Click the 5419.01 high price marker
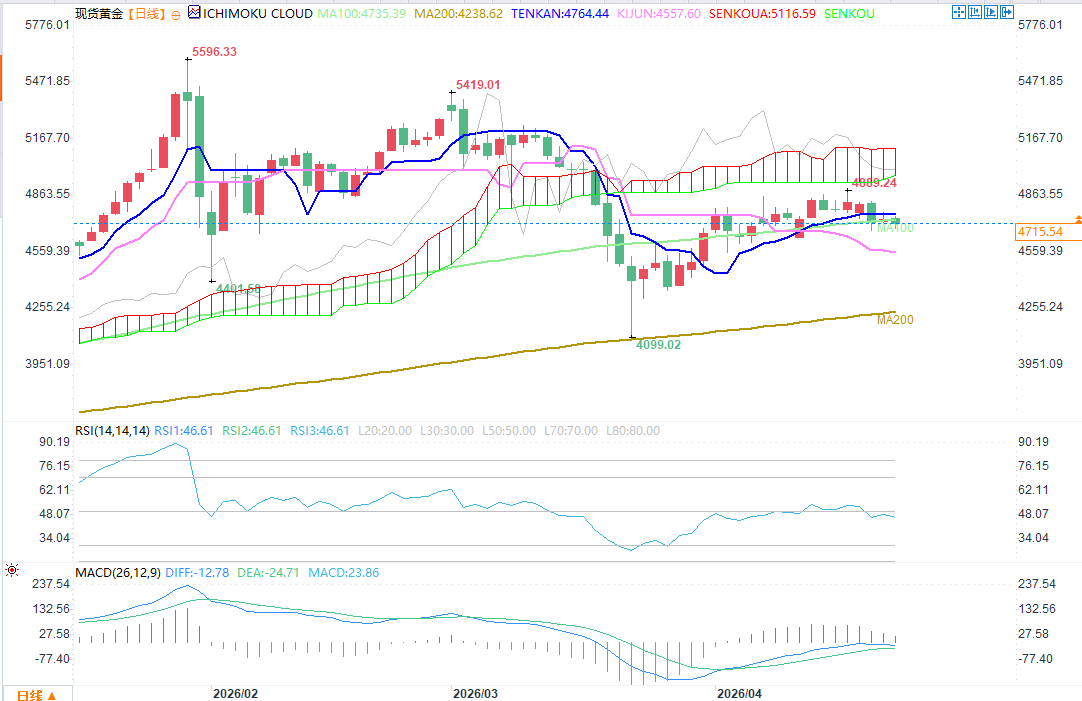The width and height of the screenshot is (1082, 701). point(478,85)
